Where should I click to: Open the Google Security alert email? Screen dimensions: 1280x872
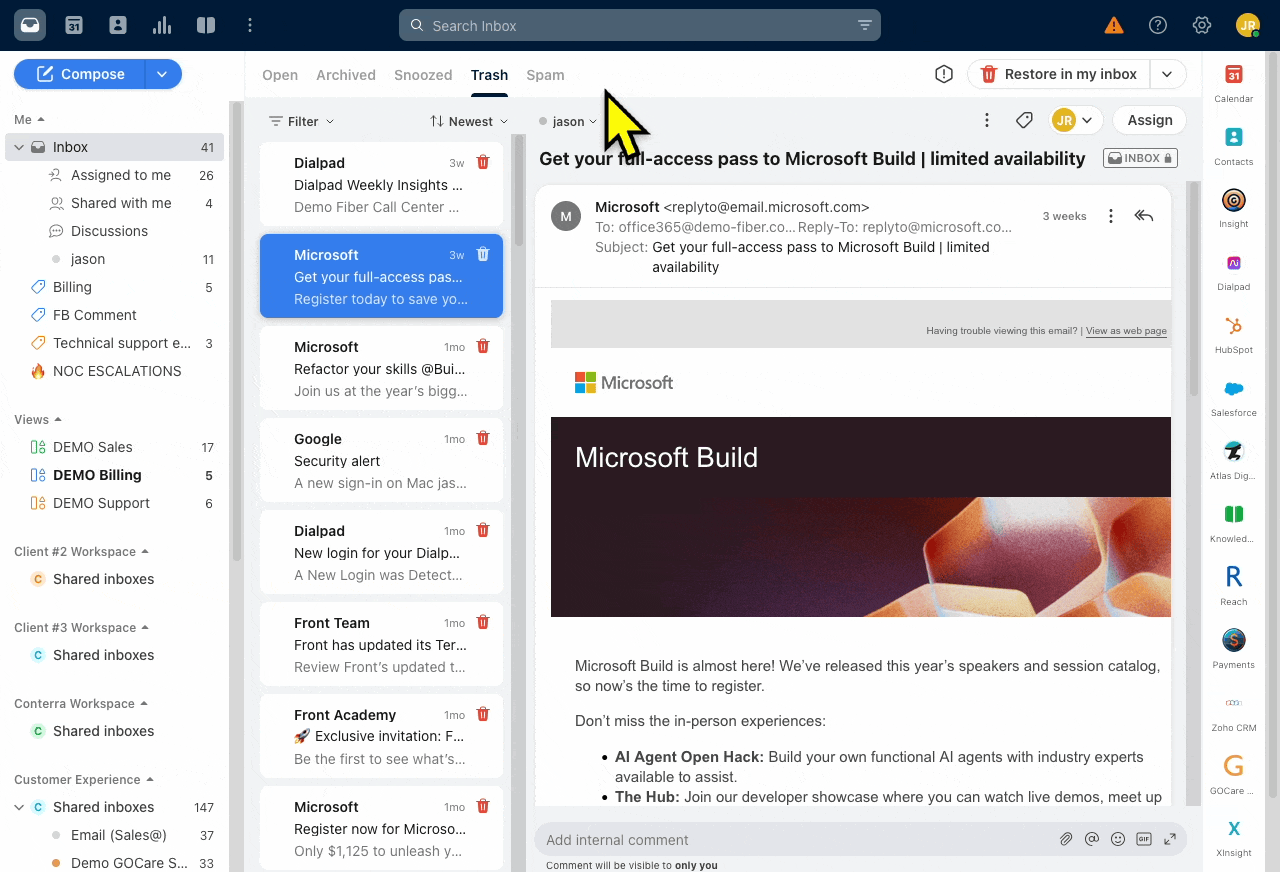381,460
